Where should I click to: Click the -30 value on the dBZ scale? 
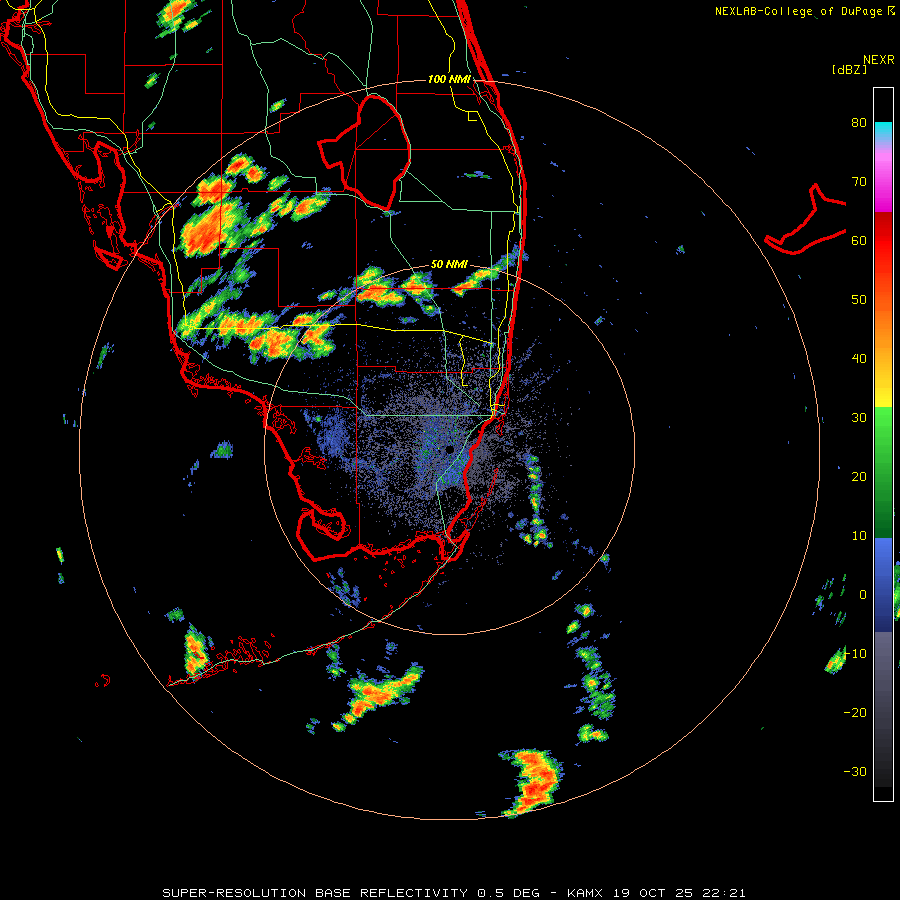[x=855, y=771]
